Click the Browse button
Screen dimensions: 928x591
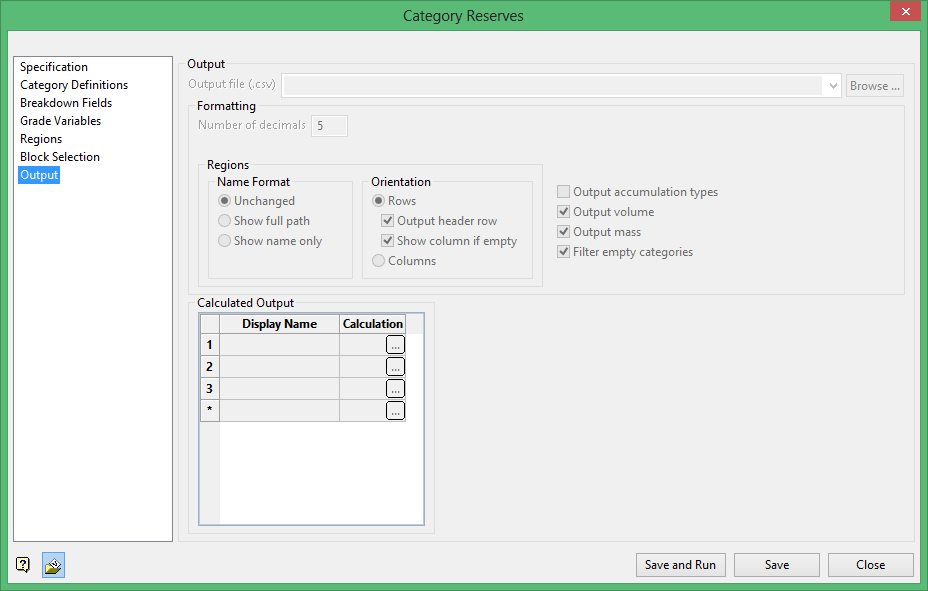point(875,86)
